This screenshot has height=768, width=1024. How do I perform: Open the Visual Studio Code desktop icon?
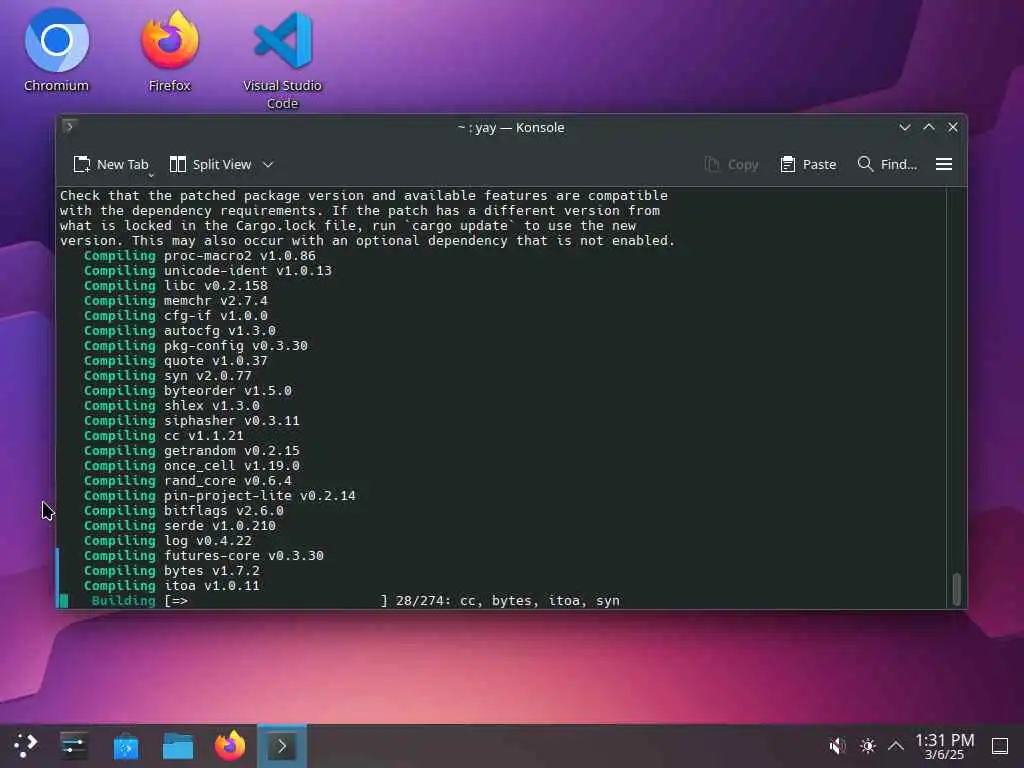click(282, 59)
